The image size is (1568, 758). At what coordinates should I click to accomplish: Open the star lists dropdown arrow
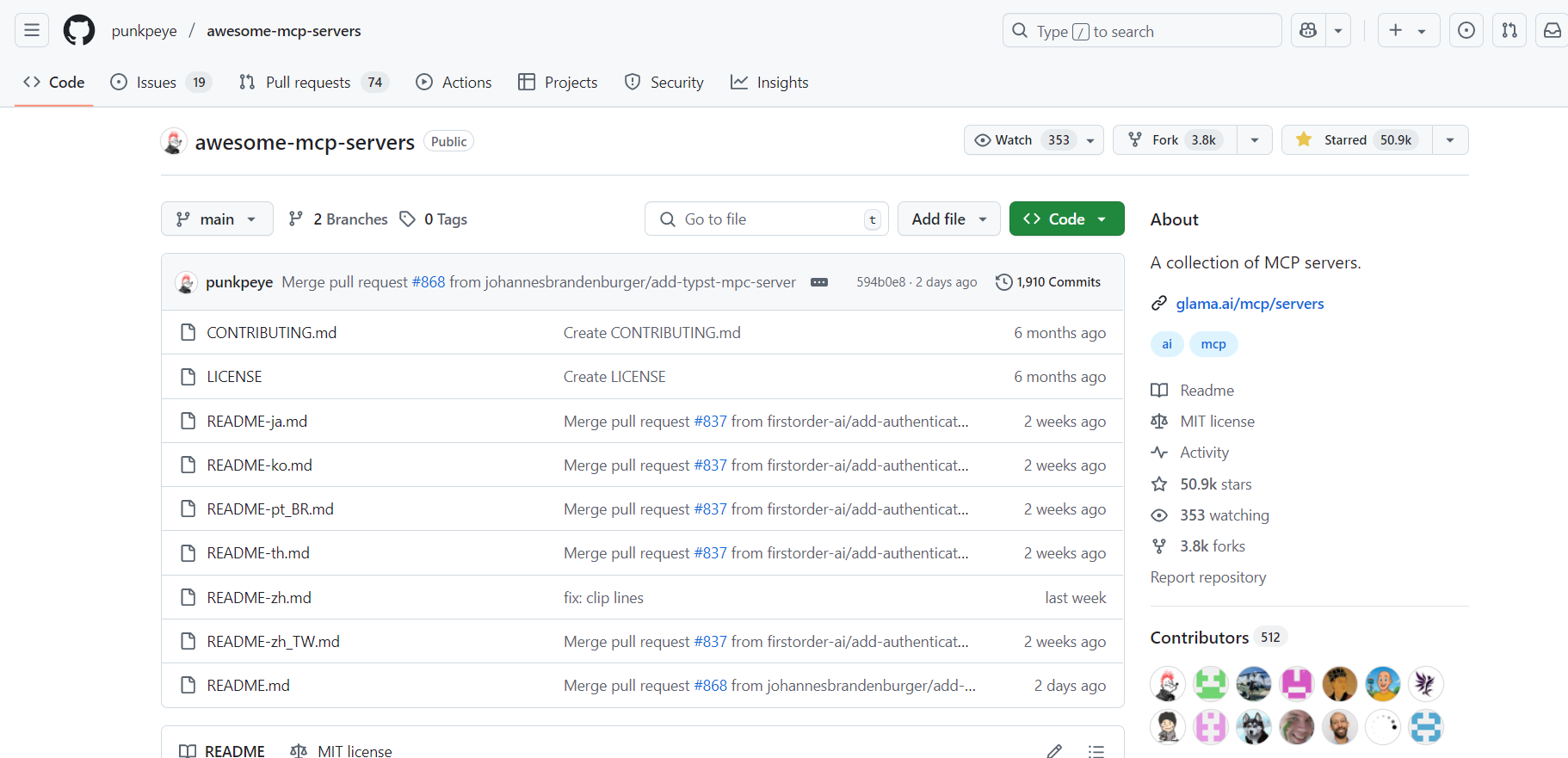coord(1450,140)
